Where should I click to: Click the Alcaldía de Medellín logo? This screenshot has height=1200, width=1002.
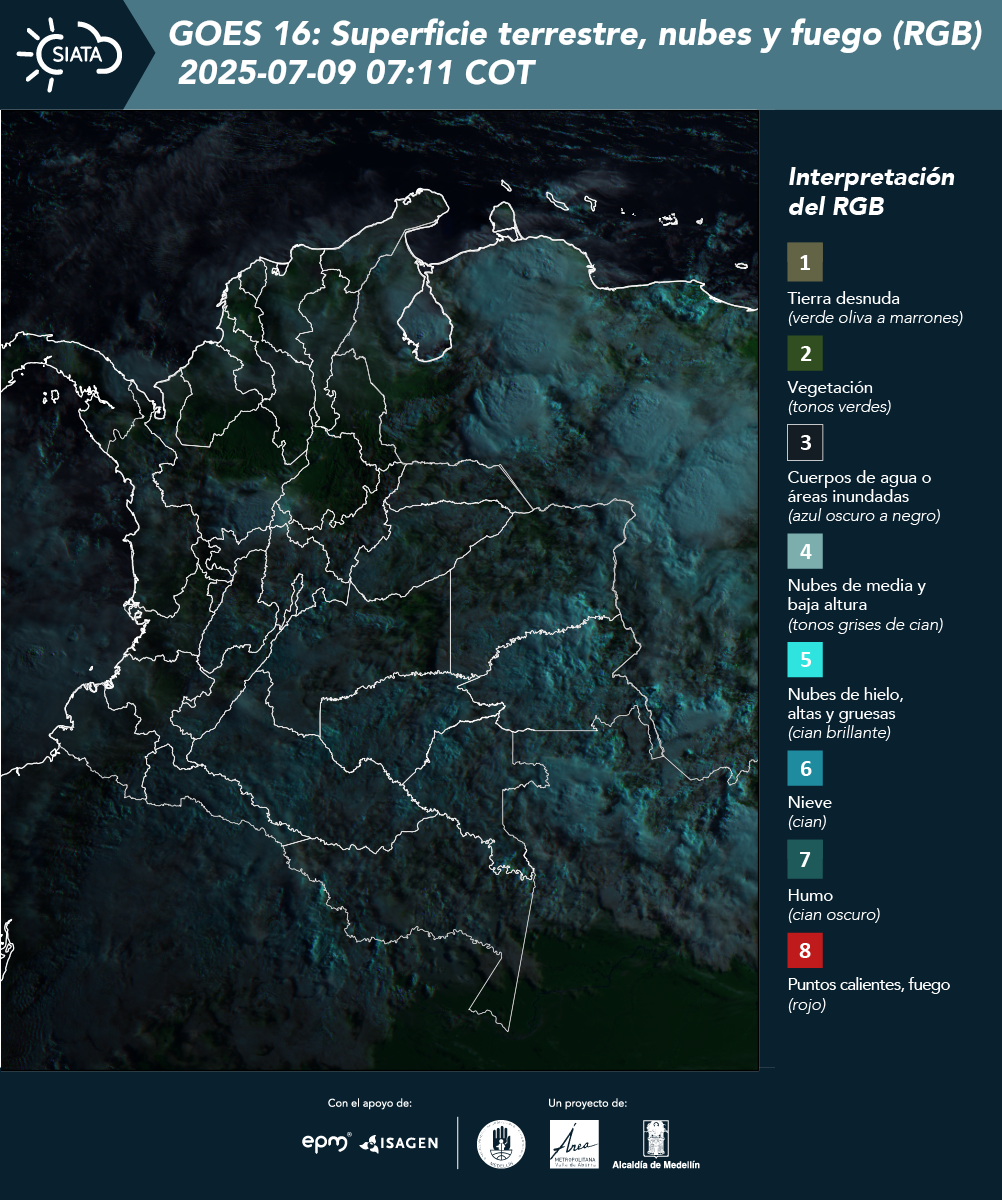(656, 1145)
